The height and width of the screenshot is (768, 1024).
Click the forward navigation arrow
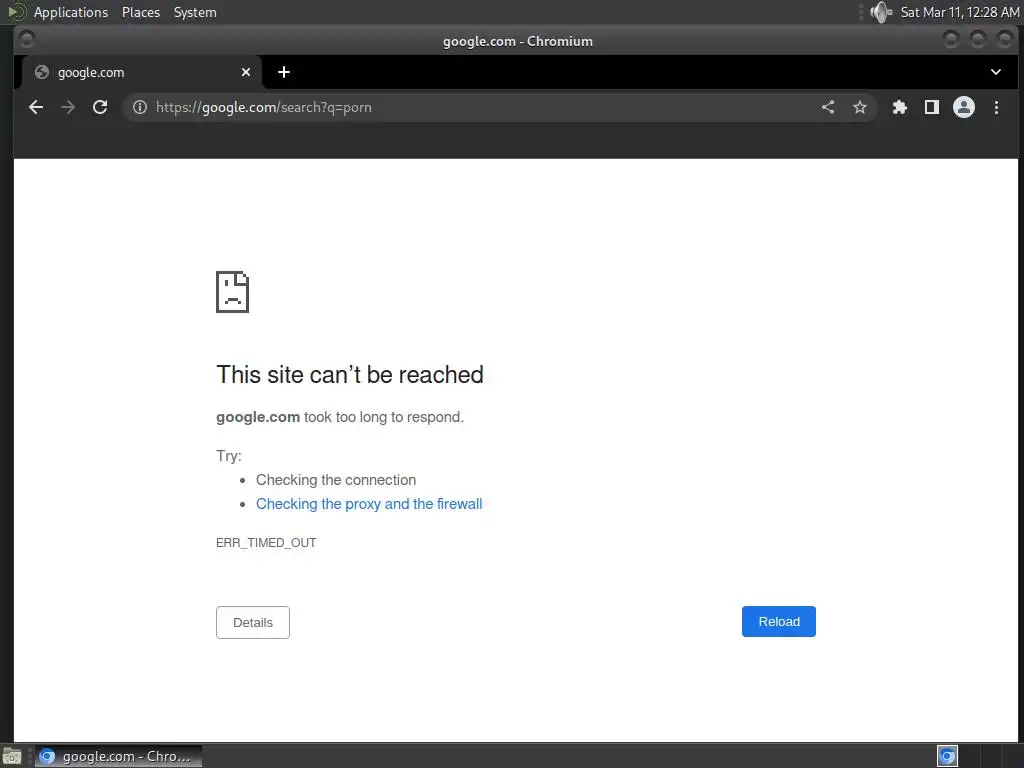click(x=68, y=107)
